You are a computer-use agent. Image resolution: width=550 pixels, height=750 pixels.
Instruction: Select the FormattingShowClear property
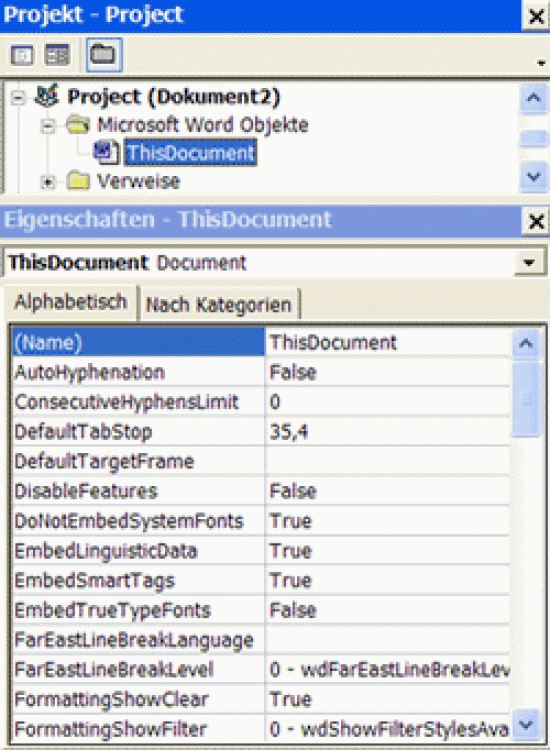(138, 699)
